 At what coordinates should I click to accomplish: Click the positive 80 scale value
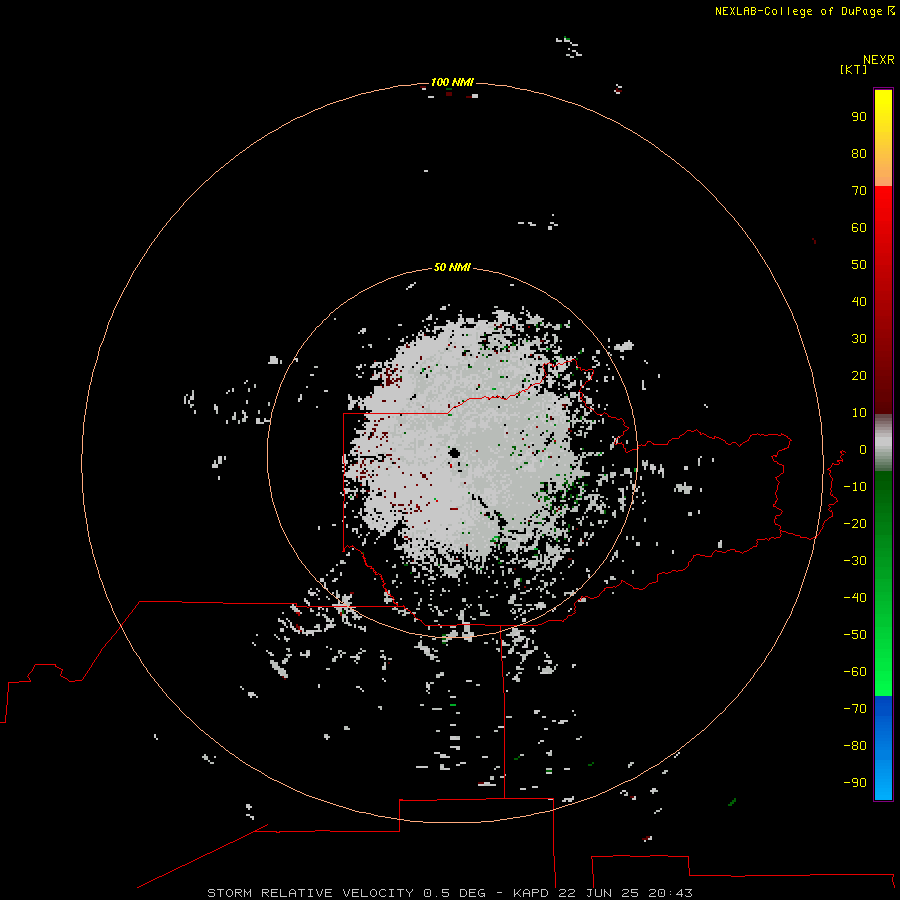point(859,153)
